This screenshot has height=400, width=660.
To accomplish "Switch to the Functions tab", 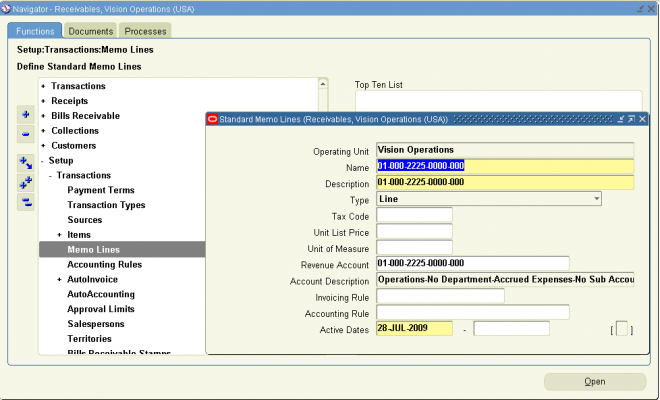I will (x=35, y=31).
